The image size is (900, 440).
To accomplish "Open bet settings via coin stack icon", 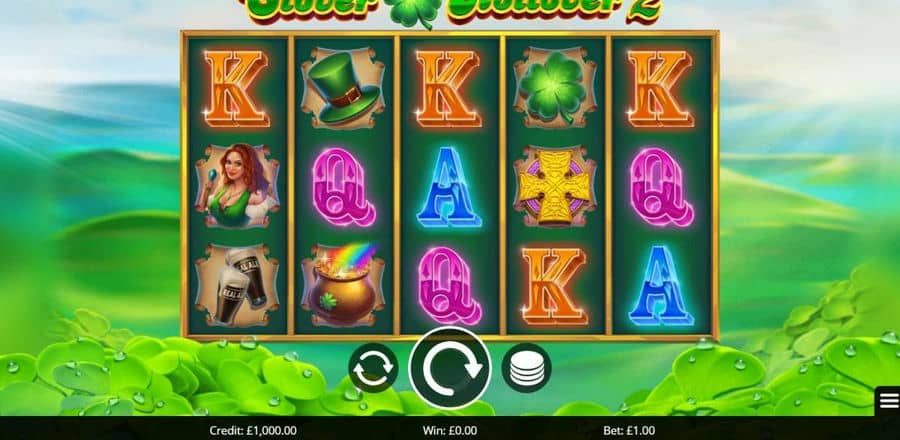I will [x=526, y=368].
